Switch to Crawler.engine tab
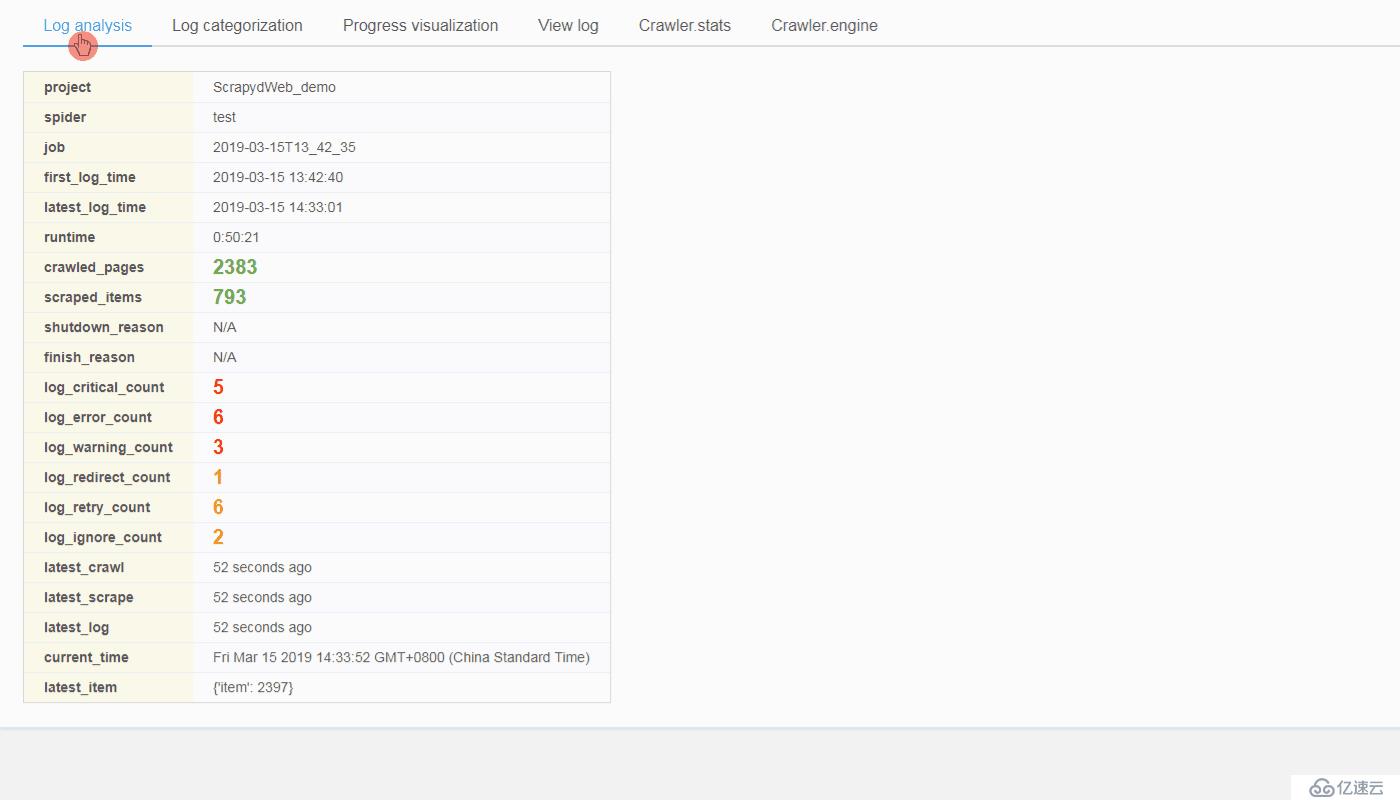 click(x=824, y=26)
